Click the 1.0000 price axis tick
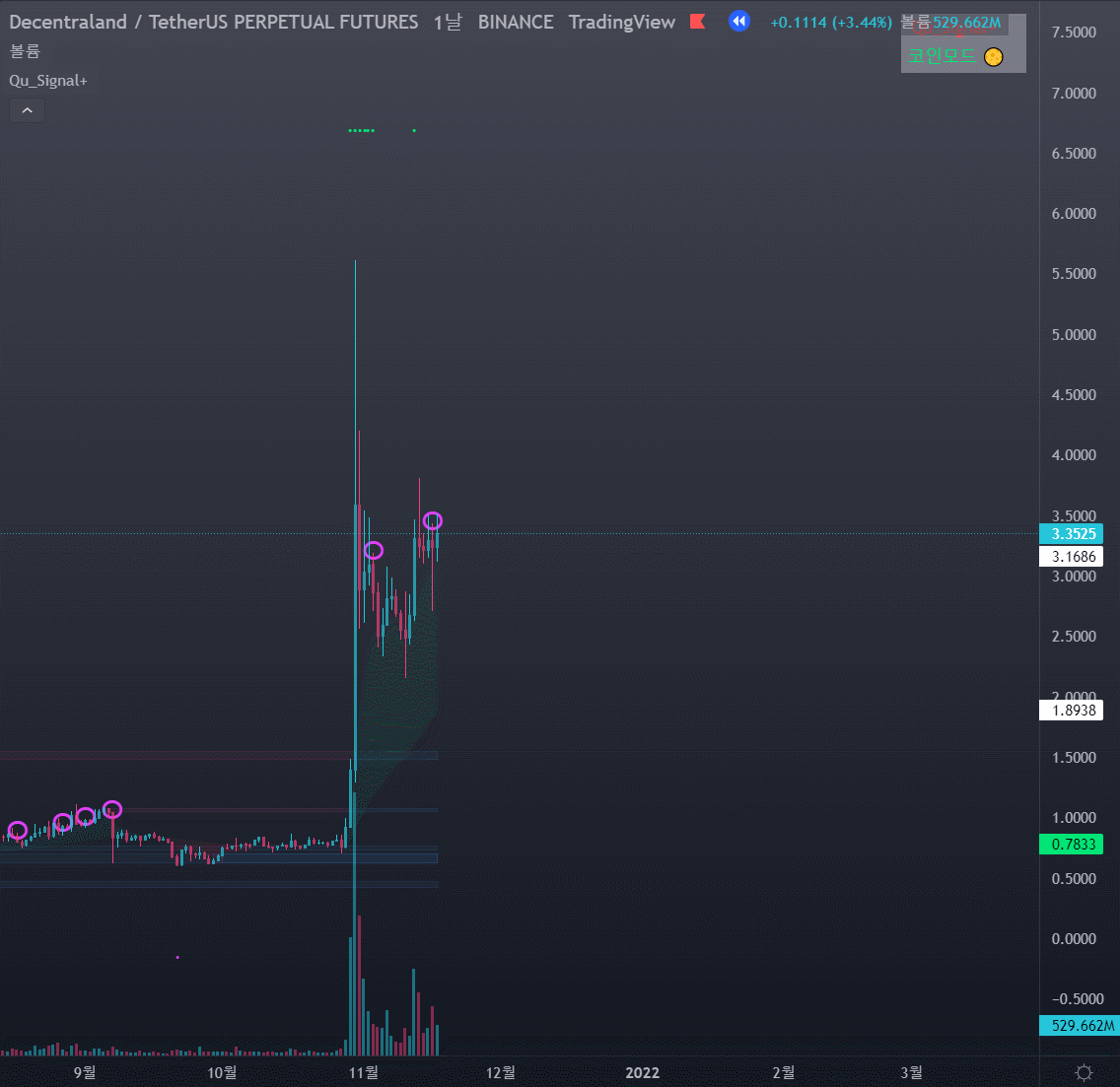 coord(1074,818)
